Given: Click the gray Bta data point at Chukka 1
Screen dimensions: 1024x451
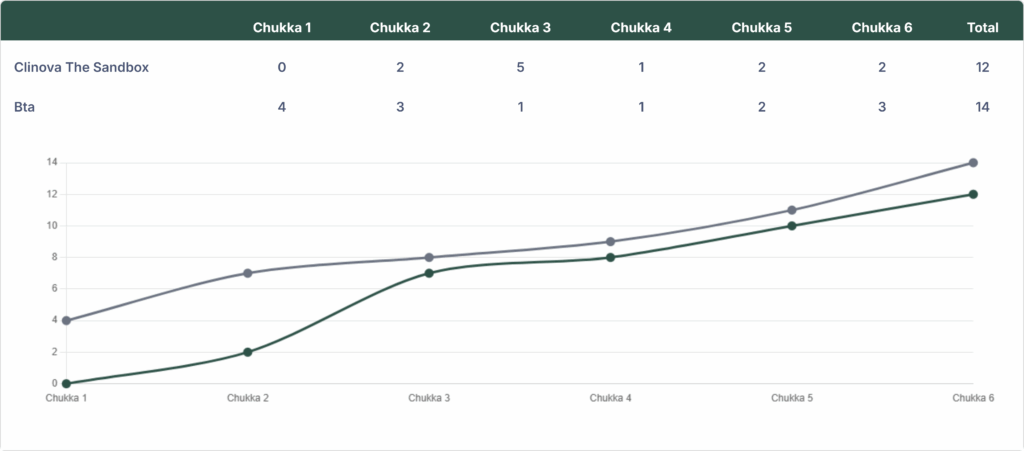Looking at the screenshot, I should 66,321.
